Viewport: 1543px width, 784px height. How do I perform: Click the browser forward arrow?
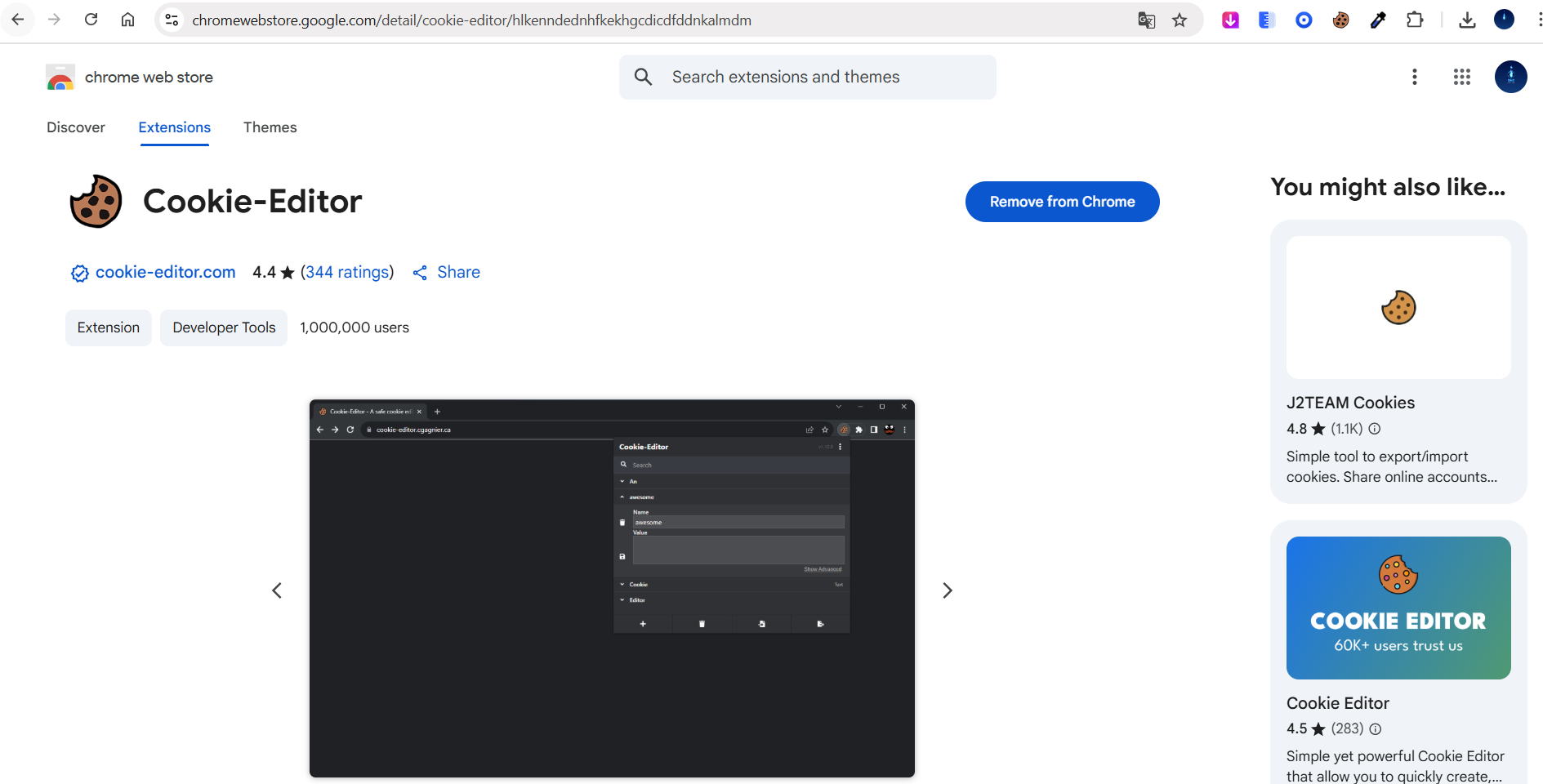[x=55, y=20]
